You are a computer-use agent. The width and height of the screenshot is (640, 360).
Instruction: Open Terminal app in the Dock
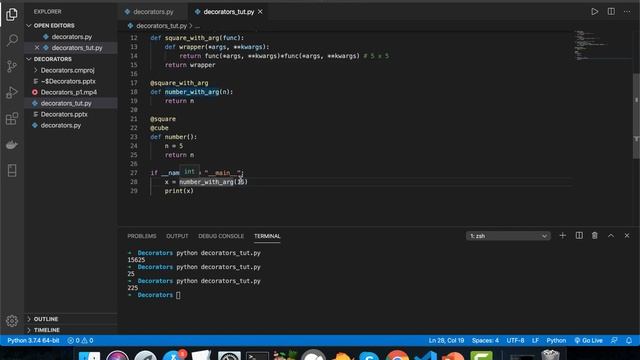257,356
